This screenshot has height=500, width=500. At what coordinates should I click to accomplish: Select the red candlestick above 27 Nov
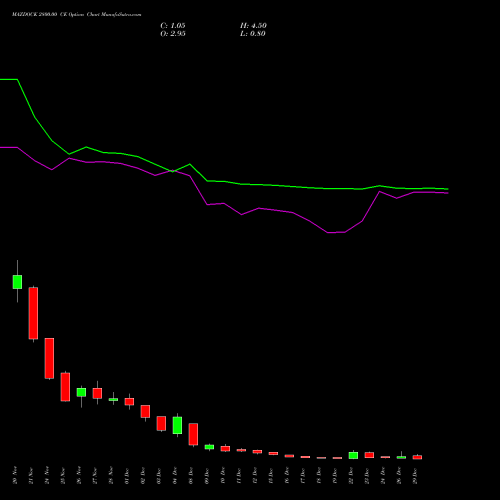pyautogui.click(x=97, y=393)
